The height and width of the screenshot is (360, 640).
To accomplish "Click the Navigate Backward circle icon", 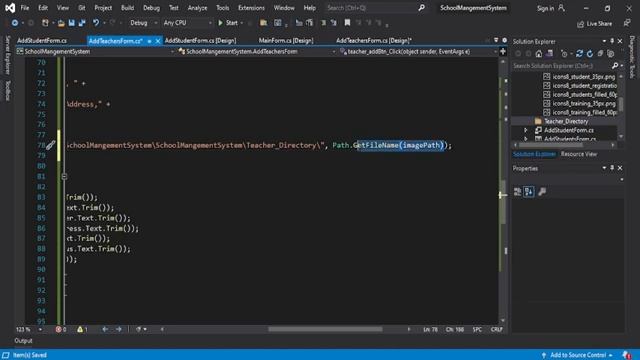I will (15, 23).
